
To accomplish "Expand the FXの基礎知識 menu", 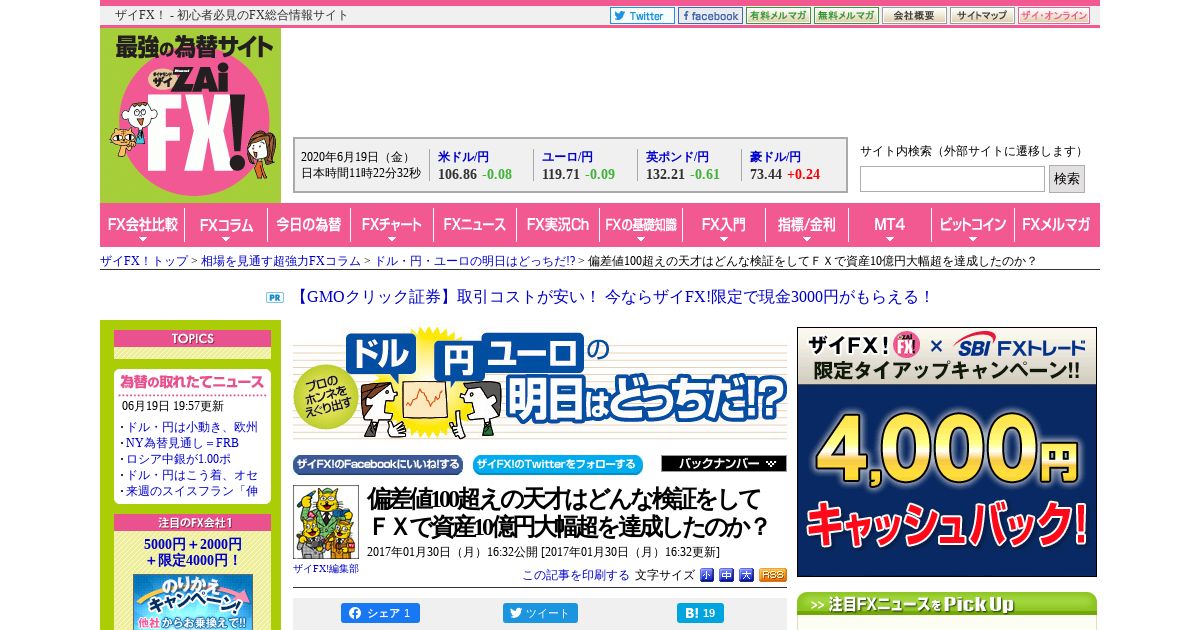I will point(641,225).
